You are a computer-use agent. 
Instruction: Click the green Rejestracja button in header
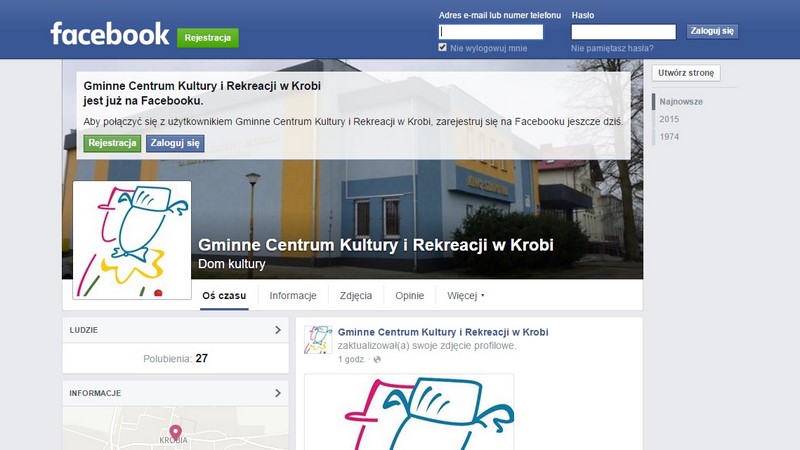point(208,38)
